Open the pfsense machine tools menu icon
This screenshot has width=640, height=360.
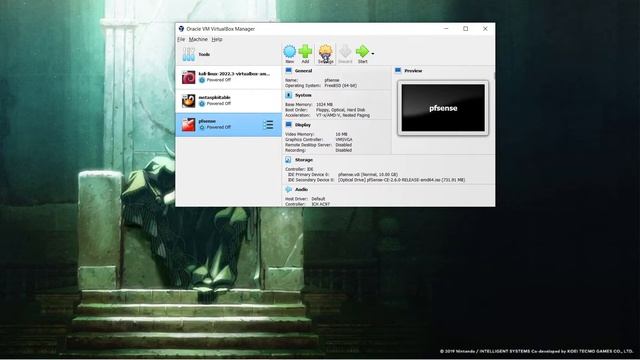click(x=268, y=124)
